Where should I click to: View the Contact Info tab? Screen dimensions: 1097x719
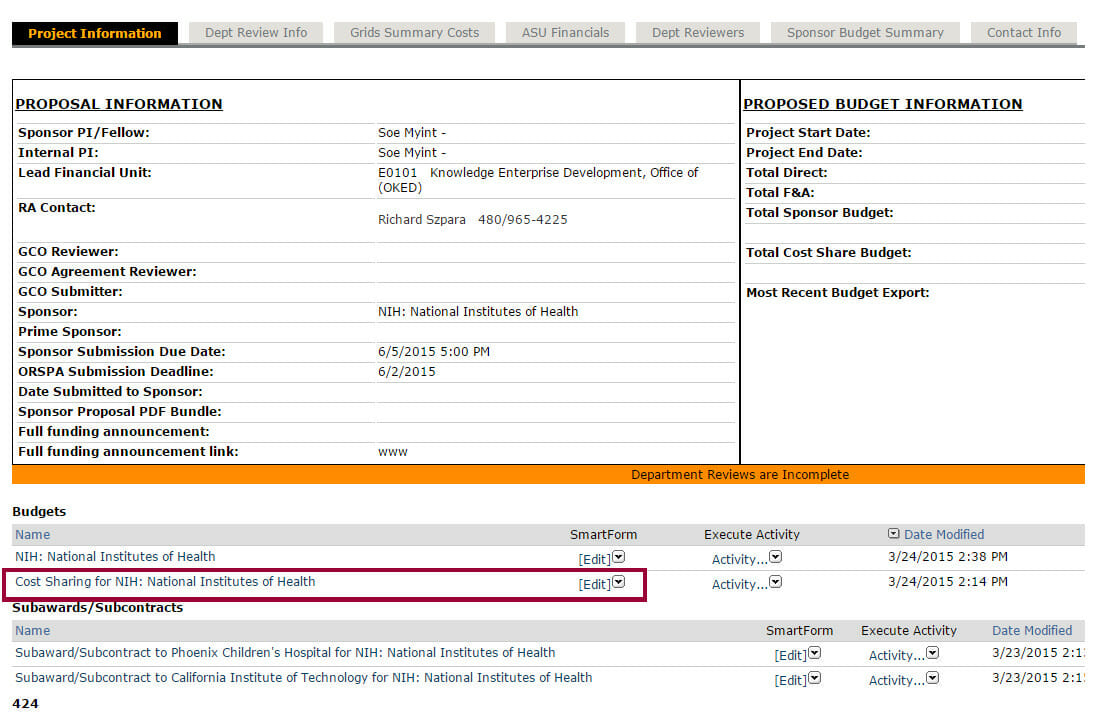1024,33
